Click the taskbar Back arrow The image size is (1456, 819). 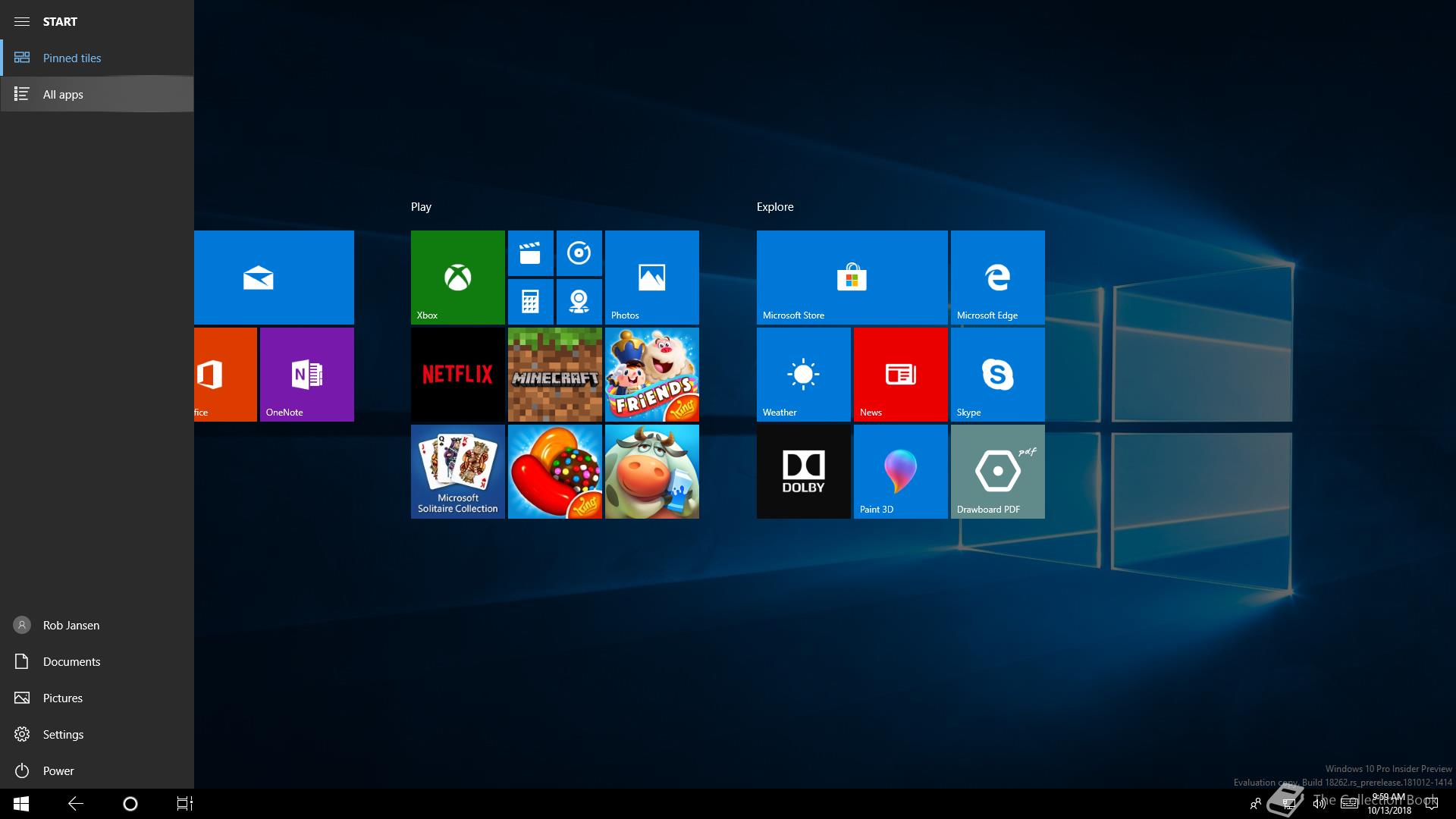click(x=76, y=804)
